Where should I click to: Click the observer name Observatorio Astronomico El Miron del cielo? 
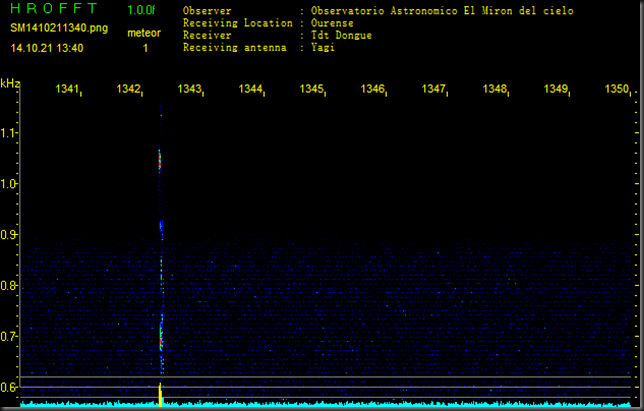pyautogui.click(x=442, y=11)
